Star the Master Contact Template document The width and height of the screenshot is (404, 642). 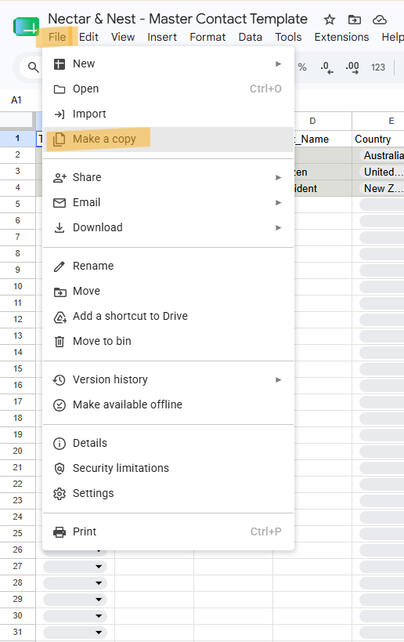point(330,19)
